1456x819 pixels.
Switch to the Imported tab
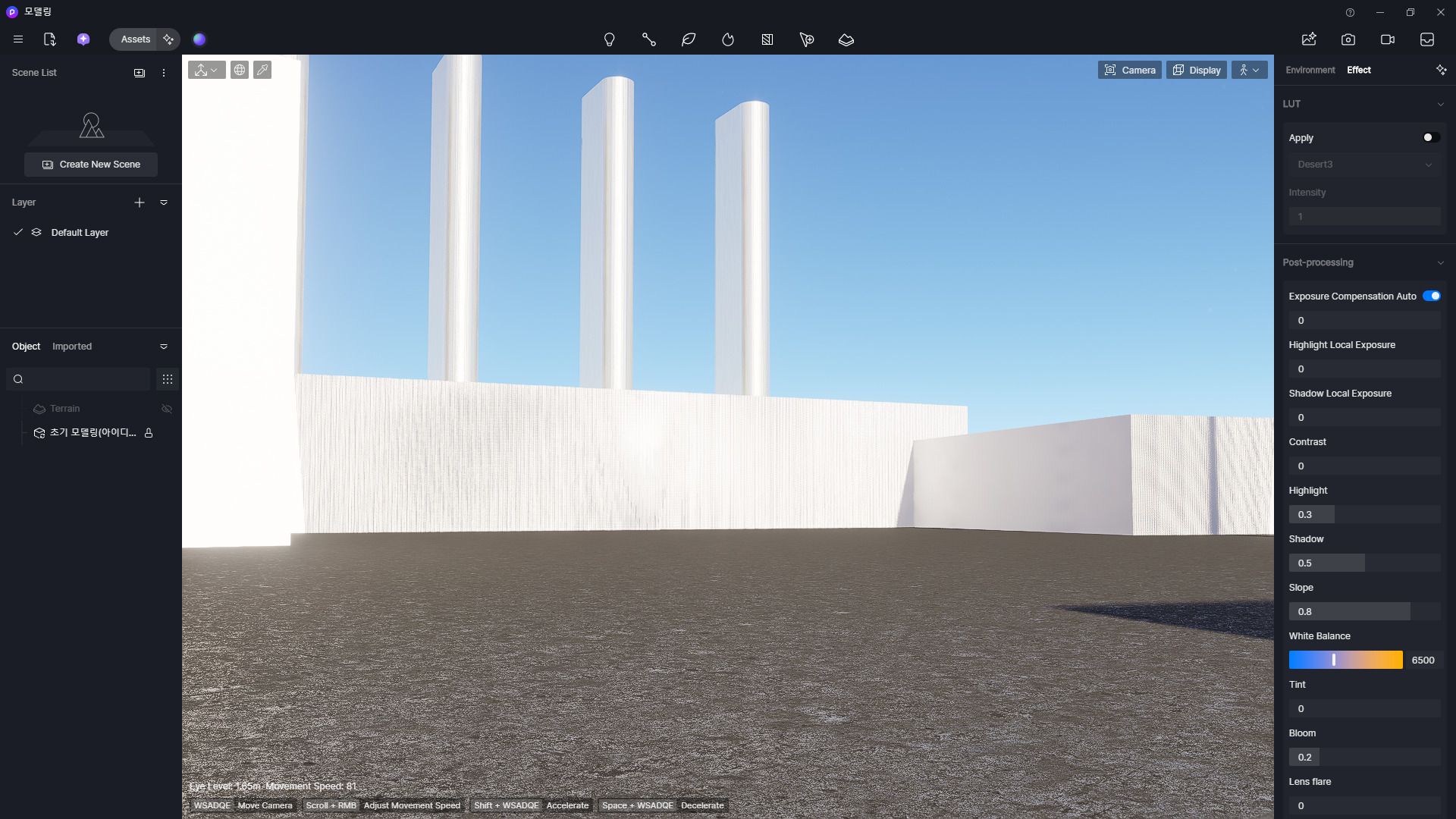[x=72, y=347]
